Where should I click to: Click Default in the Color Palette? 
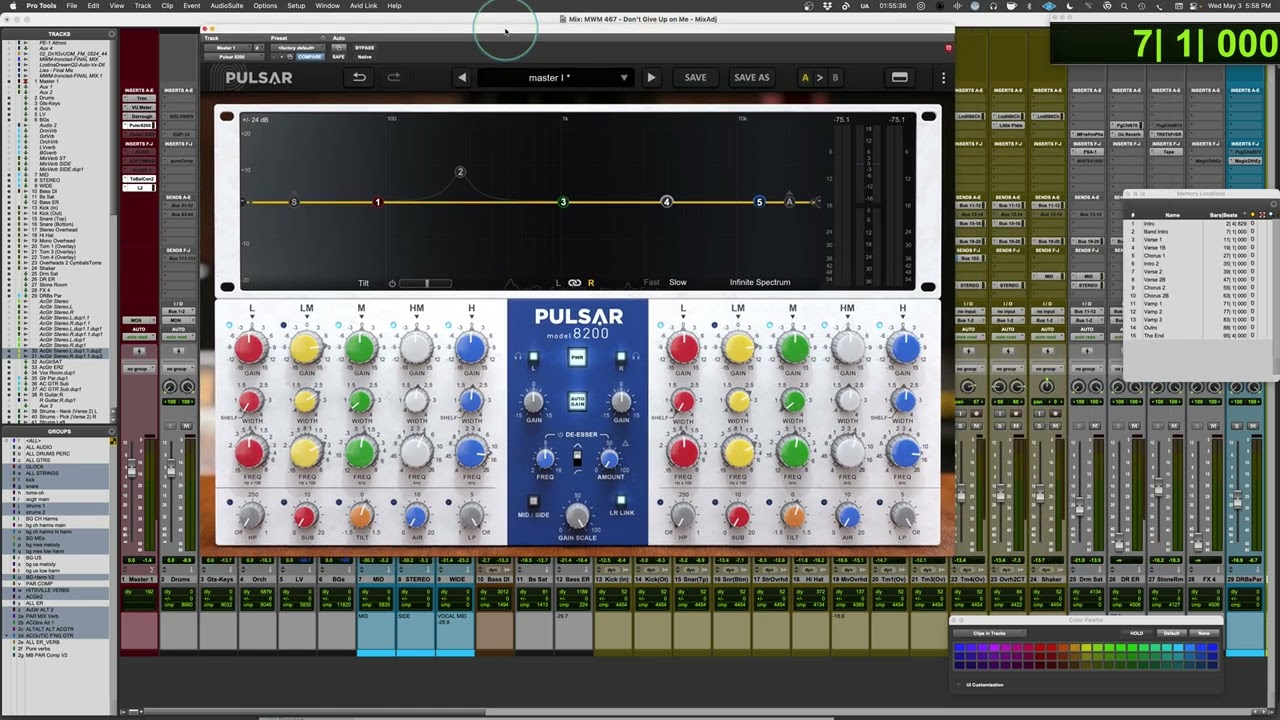[1172, 633]
